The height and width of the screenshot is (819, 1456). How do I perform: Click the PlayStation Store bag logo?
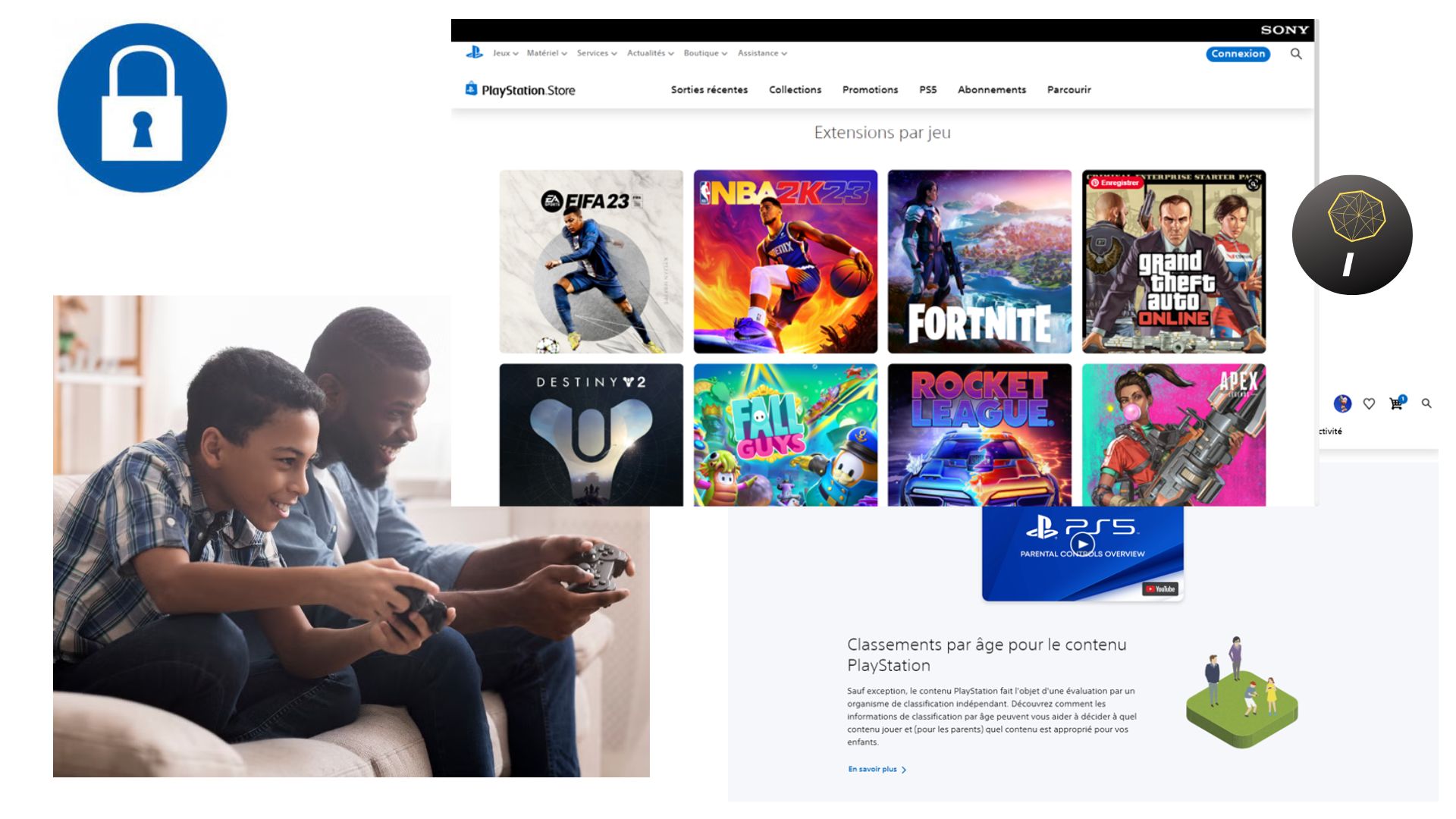(x=471, y=89)
